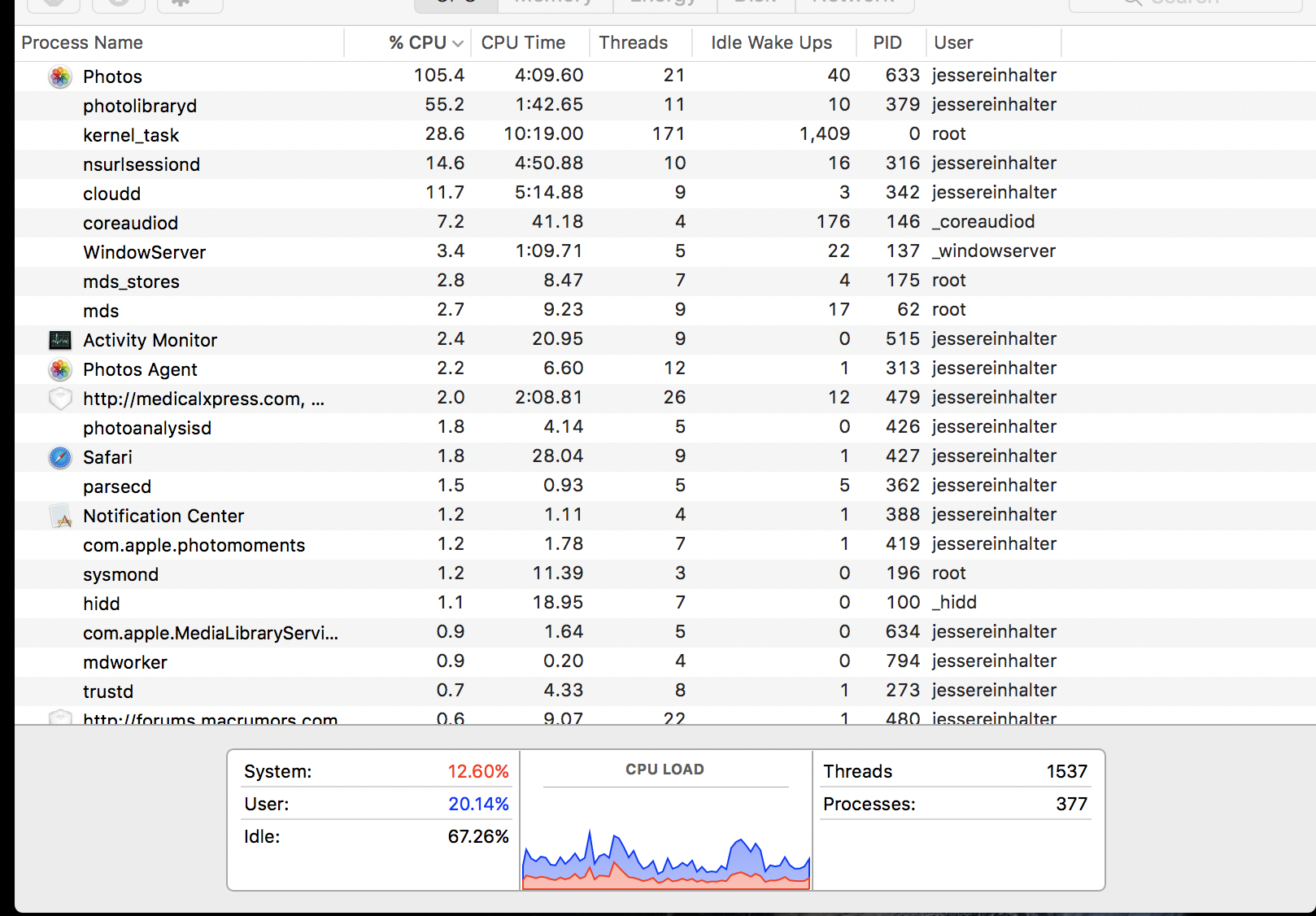The height and width of the screenshot is (916, 1316).
Task: Click the Activity Monitor row icon
Action: pos(60,340)
